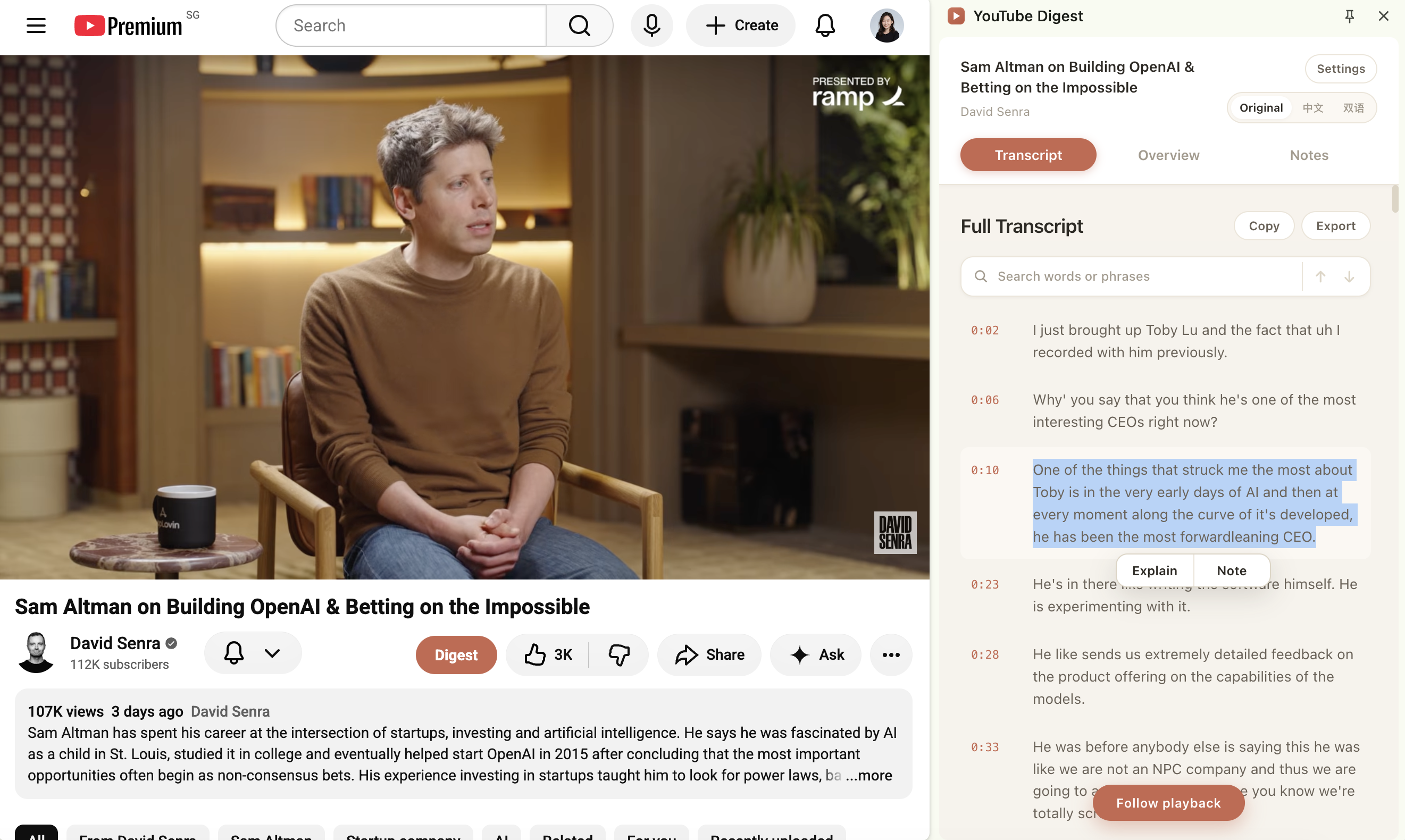Click transcript line "Why' you say that you think"
Image resolution: width=1405 pixels, height=840 pixels.
(1194, 411)
